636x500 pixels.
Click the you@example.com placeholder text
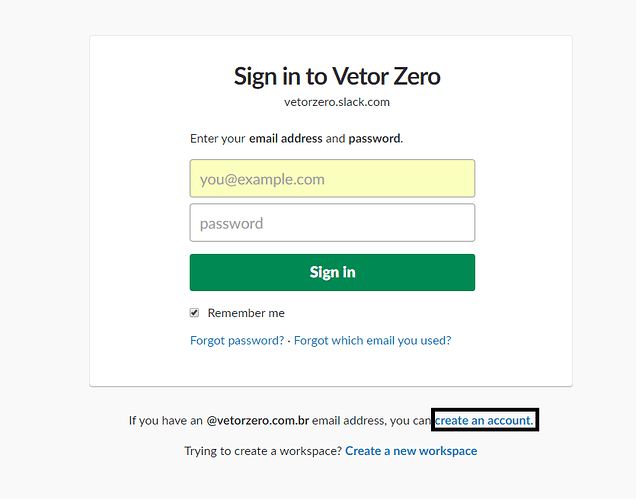(262, 179)
